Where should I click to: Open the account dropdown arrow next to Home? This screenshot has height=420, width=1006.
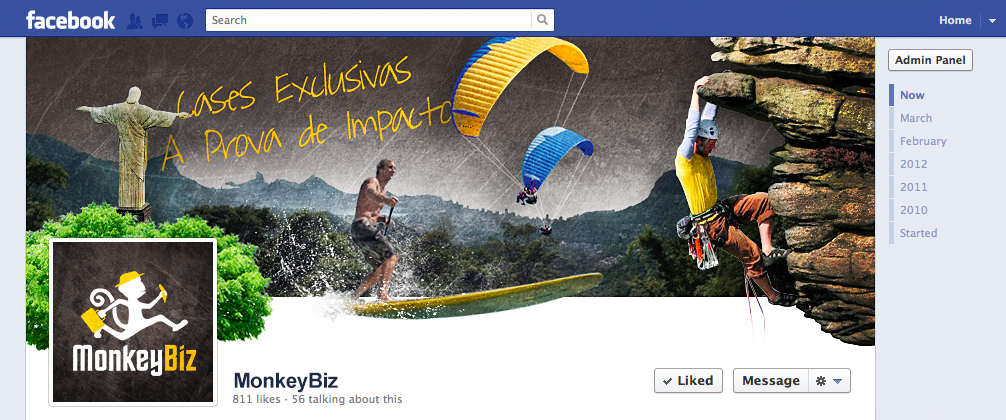pyautogui.click(x=993, y=21)
